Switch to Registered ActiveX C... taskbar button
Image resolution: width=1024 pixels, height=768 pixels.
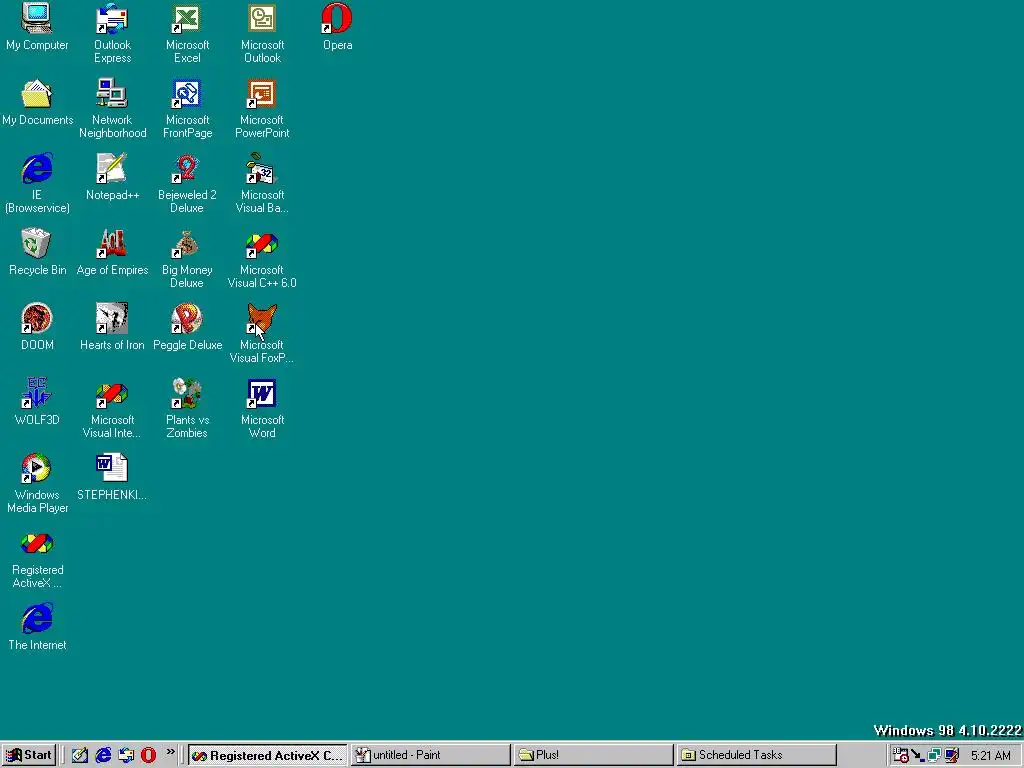tap(268, 755)
